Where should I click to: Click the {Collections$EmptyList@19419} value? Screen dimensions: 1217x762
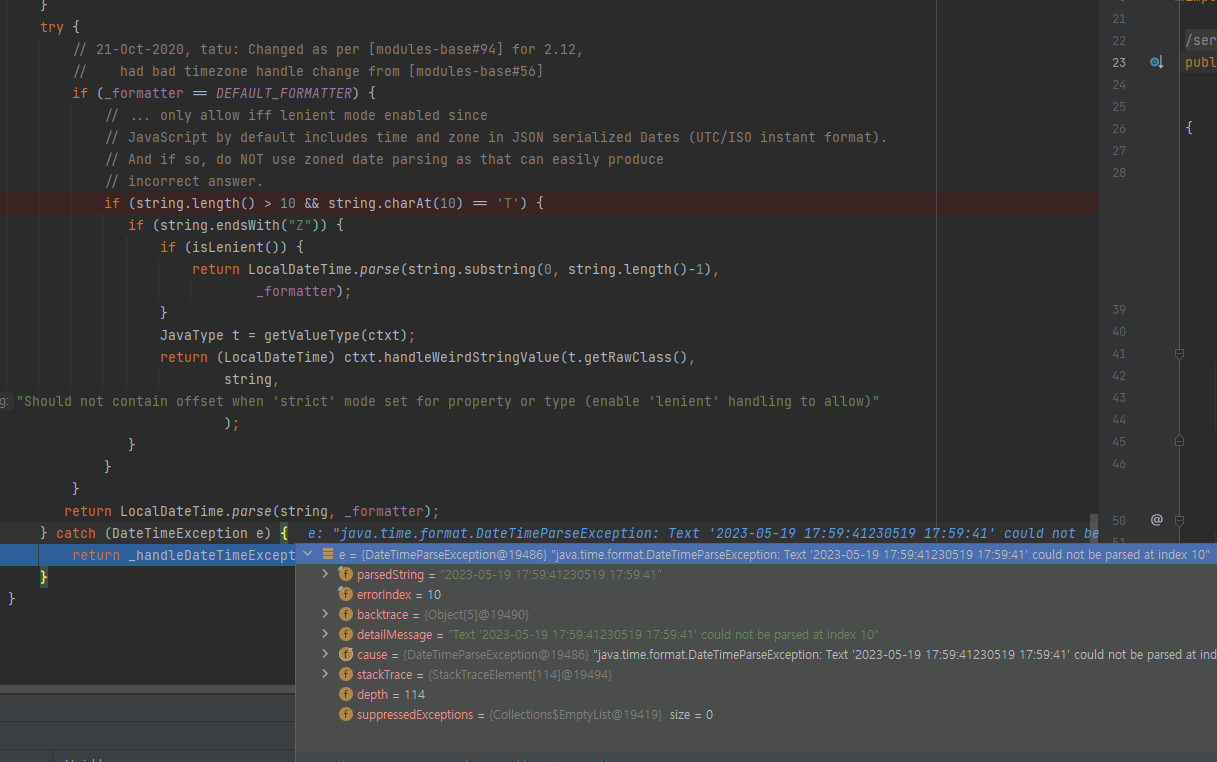click(575, 715)
